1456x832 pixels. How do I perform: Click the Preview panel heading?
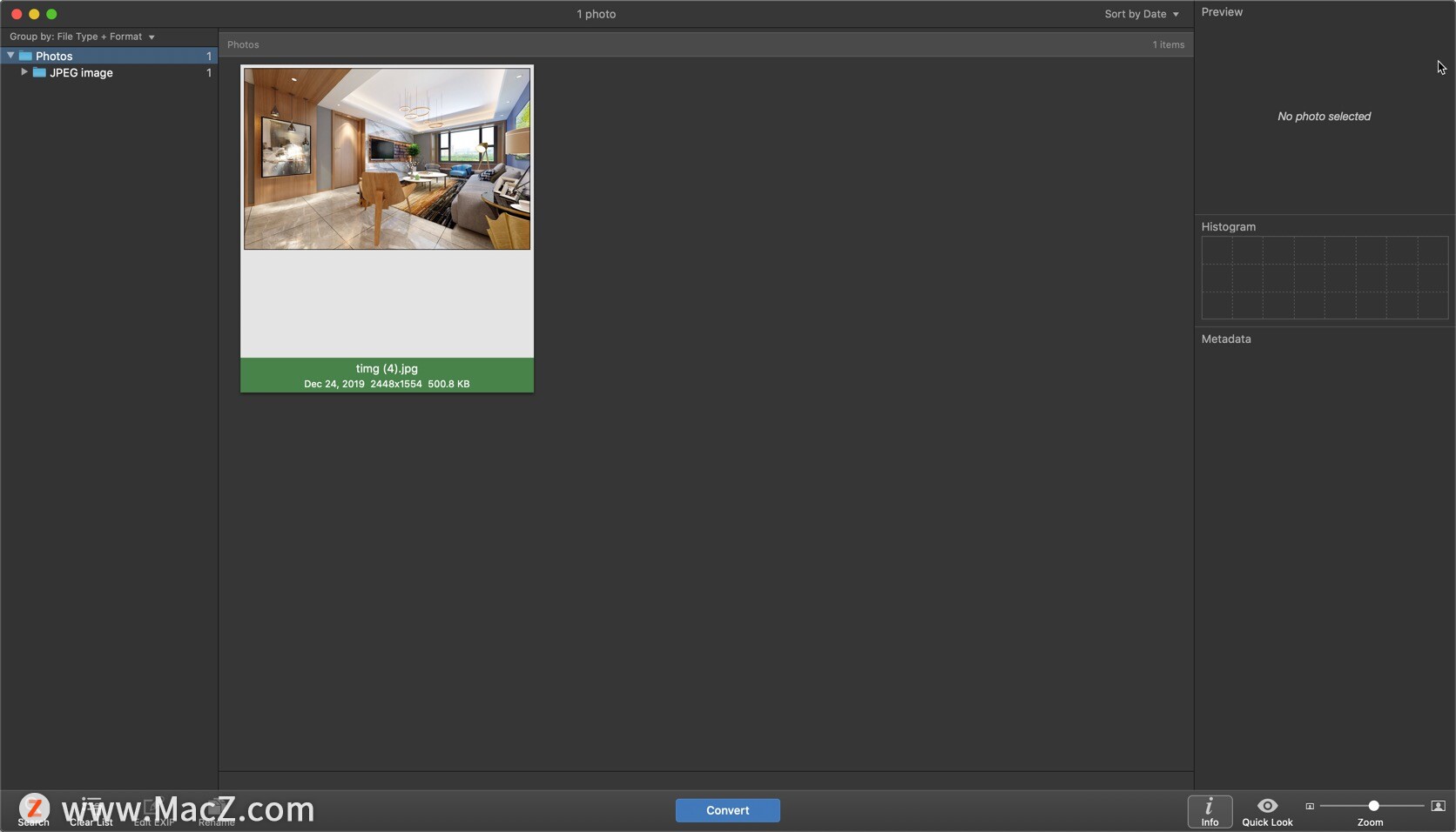[1222, 11]
